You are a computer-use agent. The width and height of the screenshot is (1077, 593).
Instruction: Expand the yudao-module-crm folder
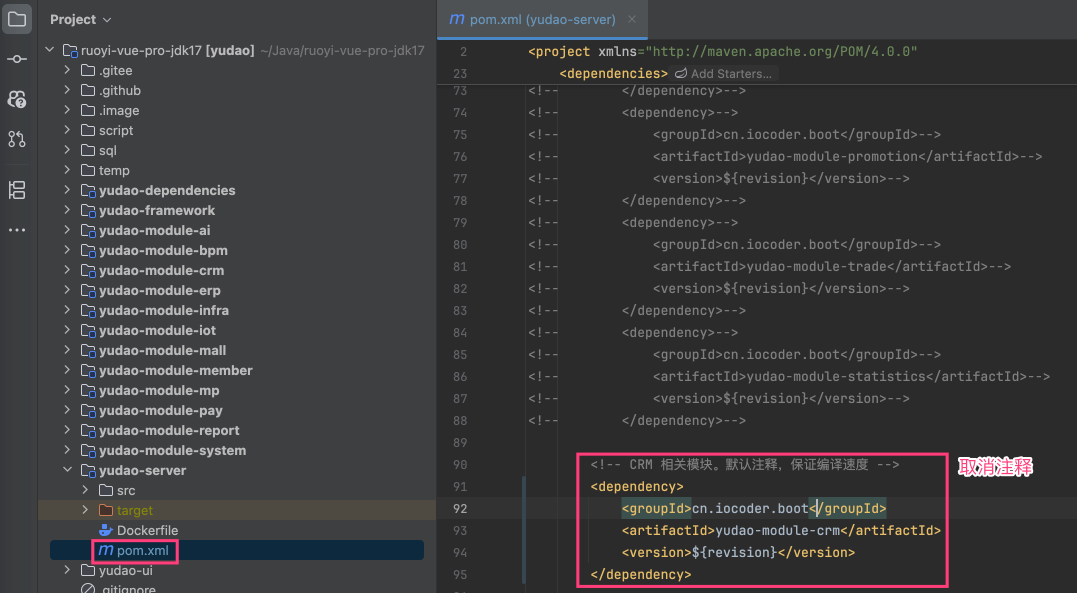pyautogui.click(x=67, y=270)
